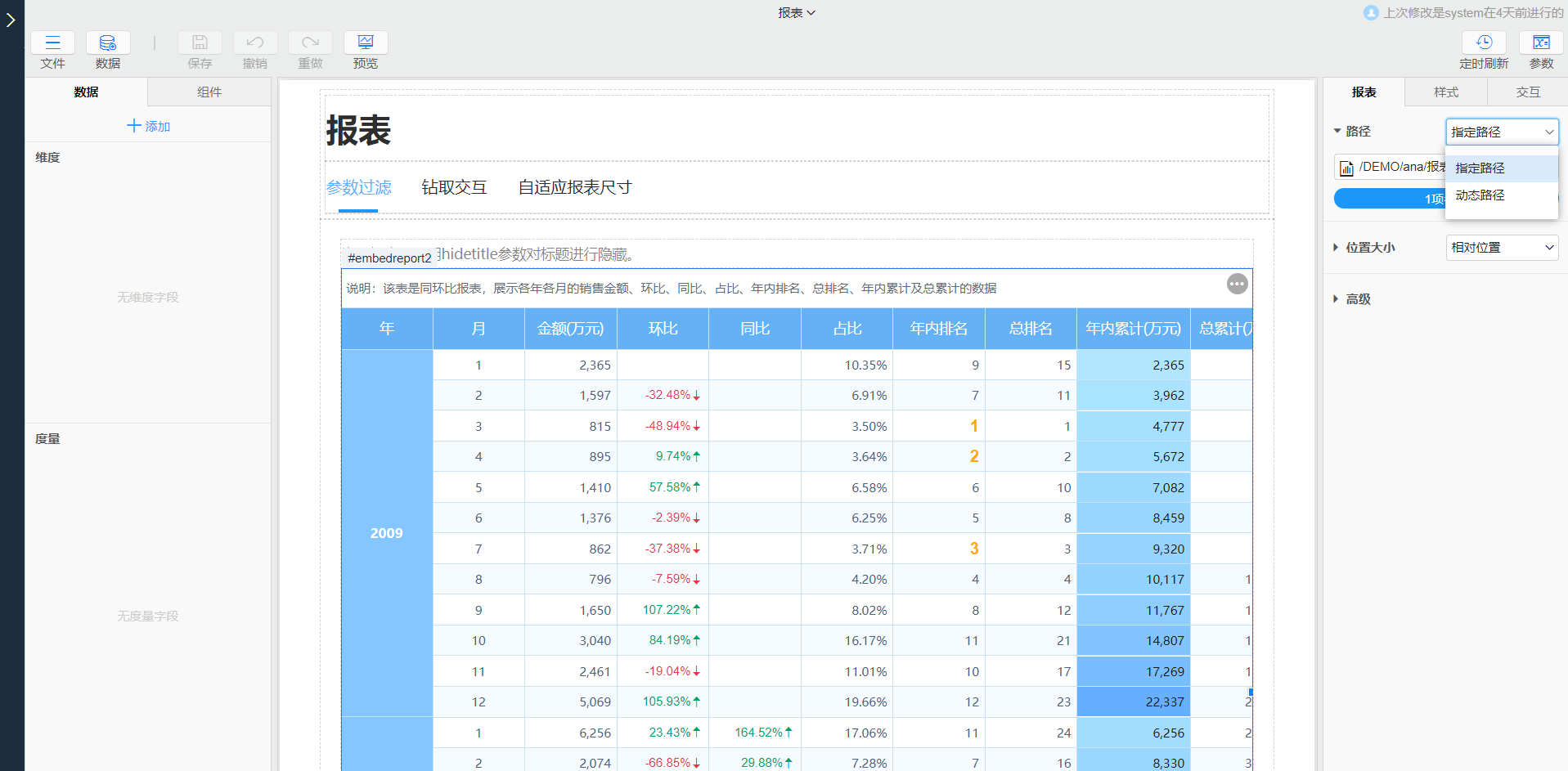
Task: Open the 参数 parameters panel
Action: click(1541, 43)
